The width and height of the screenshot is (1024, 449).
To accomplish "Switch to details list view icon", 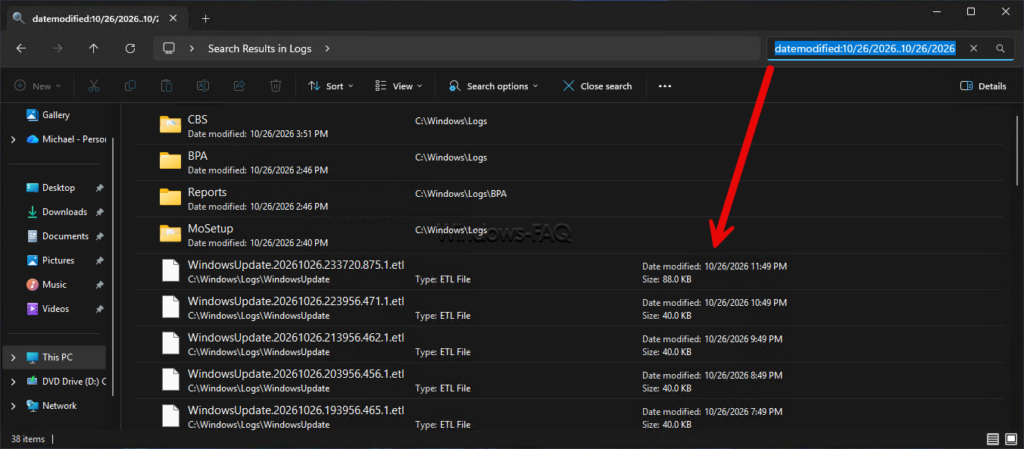I will pos(993,438).
